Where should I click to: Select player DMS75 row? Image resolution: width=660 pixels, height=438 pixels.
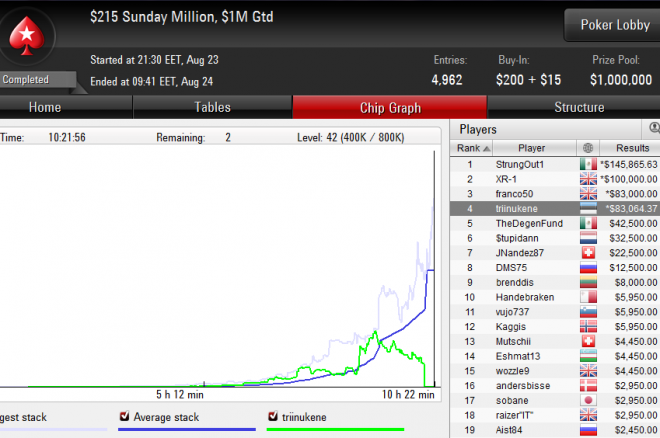[x=555, y=268]
